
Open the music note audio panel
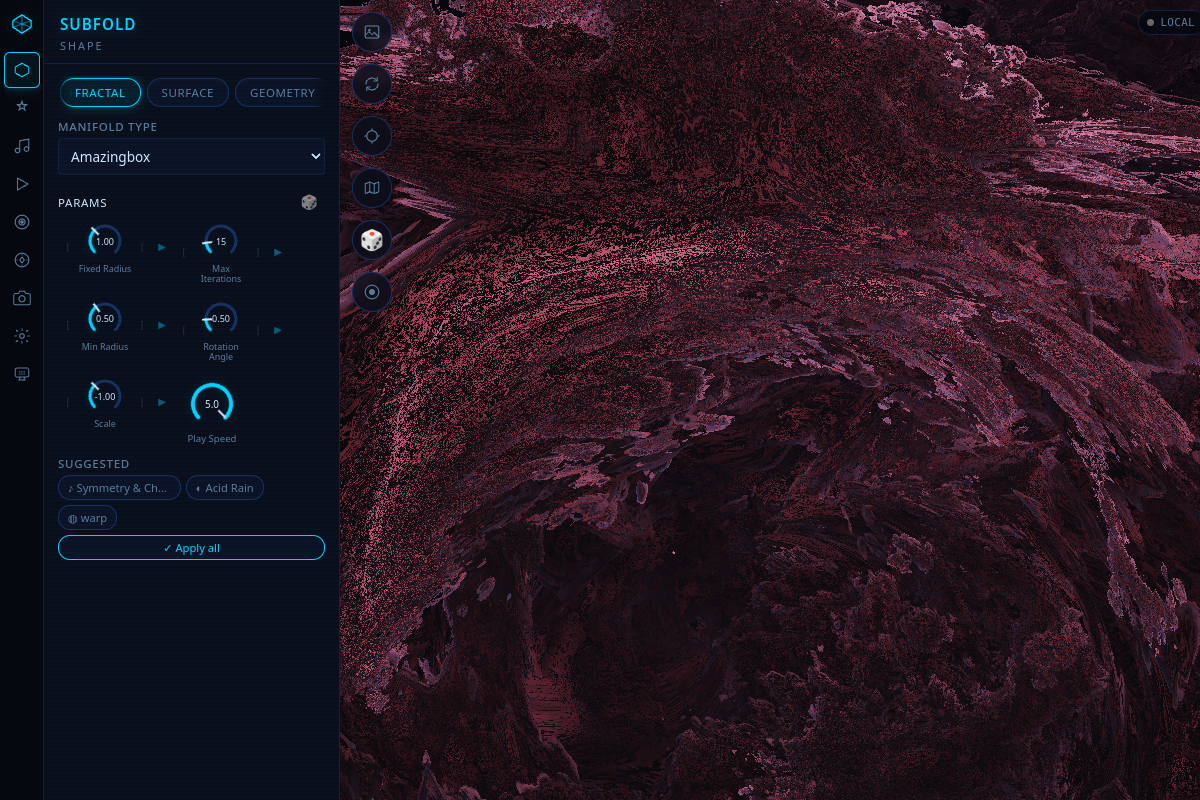coord(22,146)
